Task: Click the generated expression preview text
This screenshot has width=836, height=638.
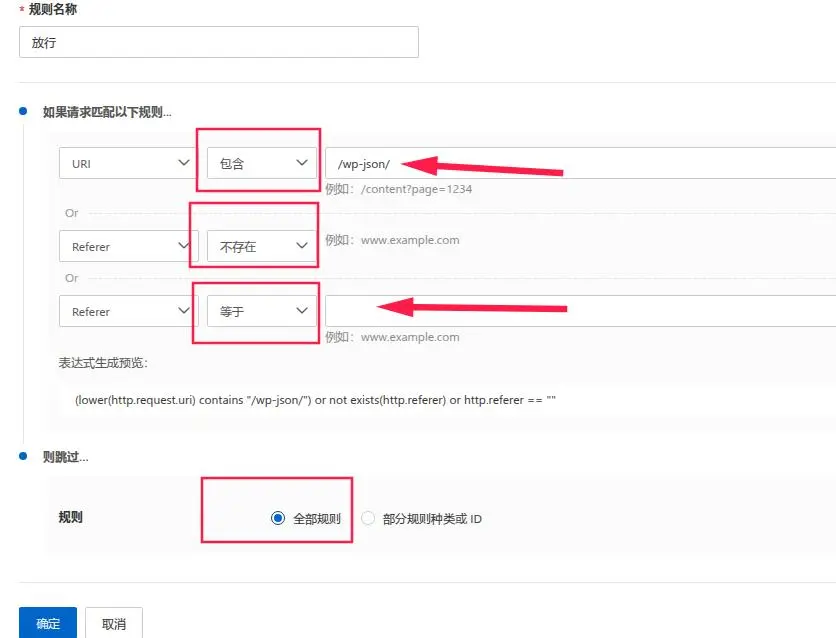Action: point(315,399)
